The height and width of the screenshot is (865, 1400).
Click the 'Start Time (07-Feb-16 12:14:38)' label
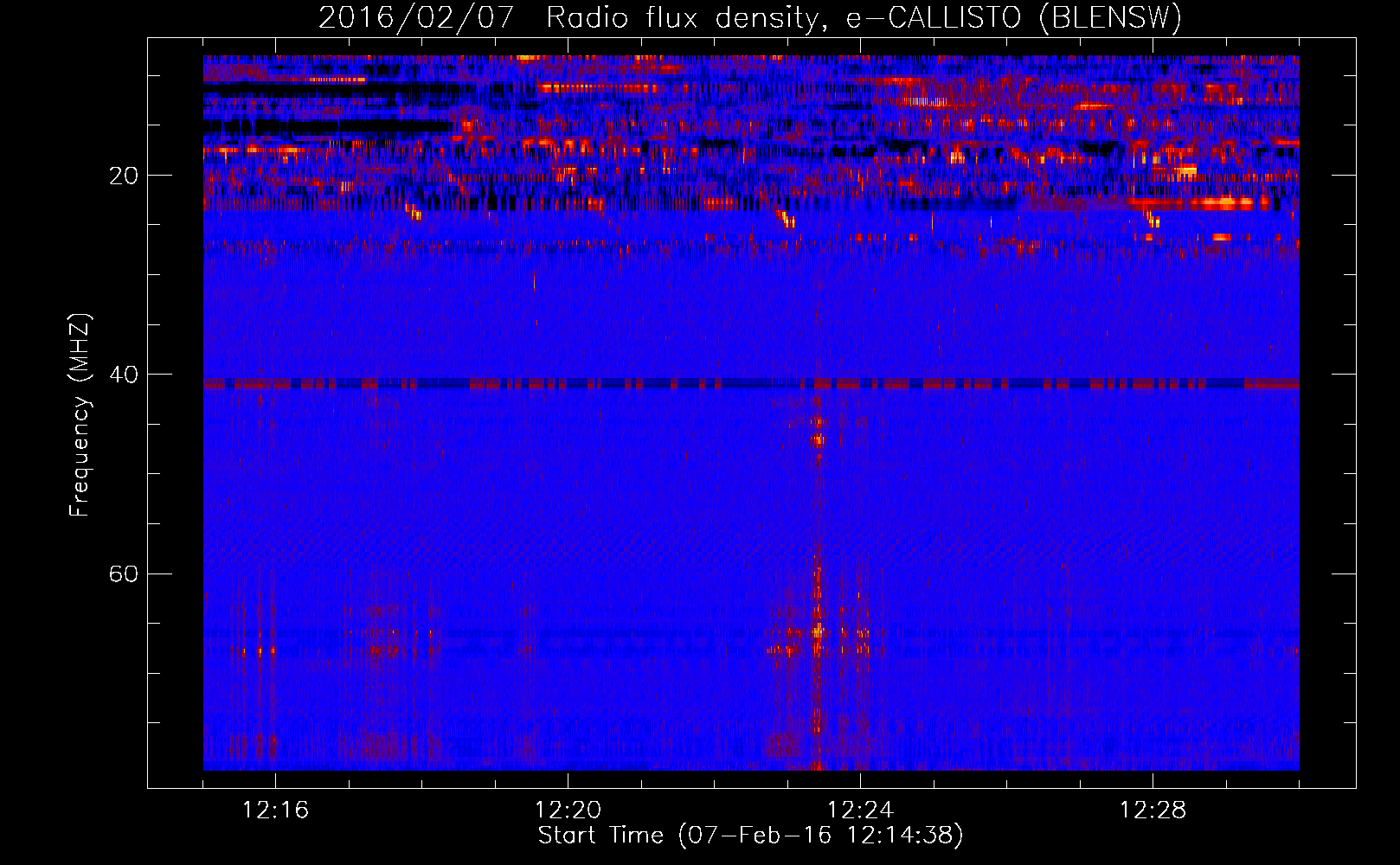(x=750, y=836)
